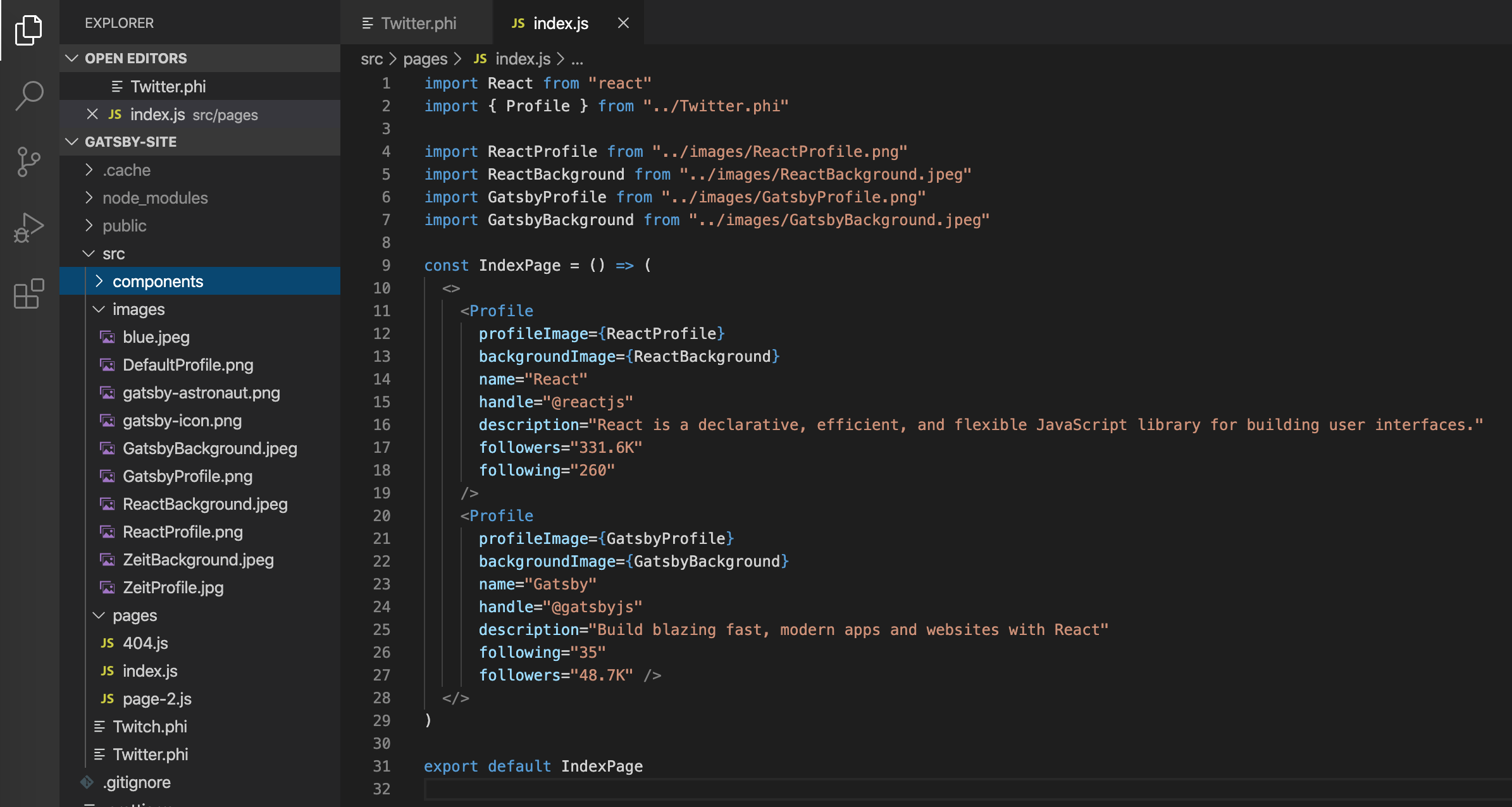Open the Extensions view icon
This screenshot has height=807, width=1512.
point(28,294)
